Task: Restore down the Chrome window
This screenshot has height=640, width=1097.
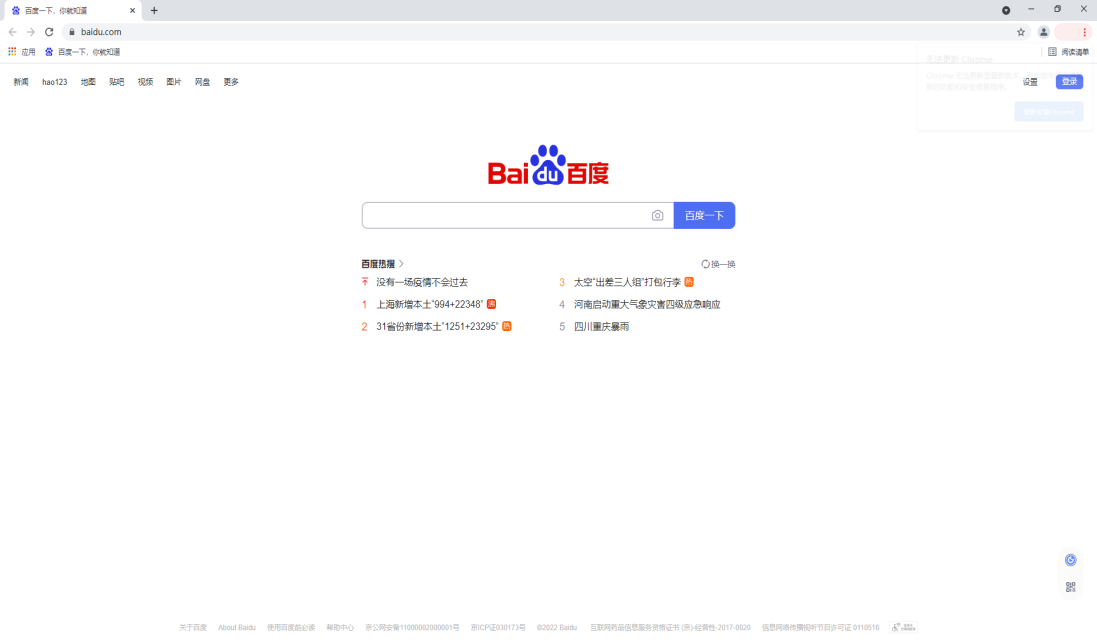Action: click(1057, 9)
